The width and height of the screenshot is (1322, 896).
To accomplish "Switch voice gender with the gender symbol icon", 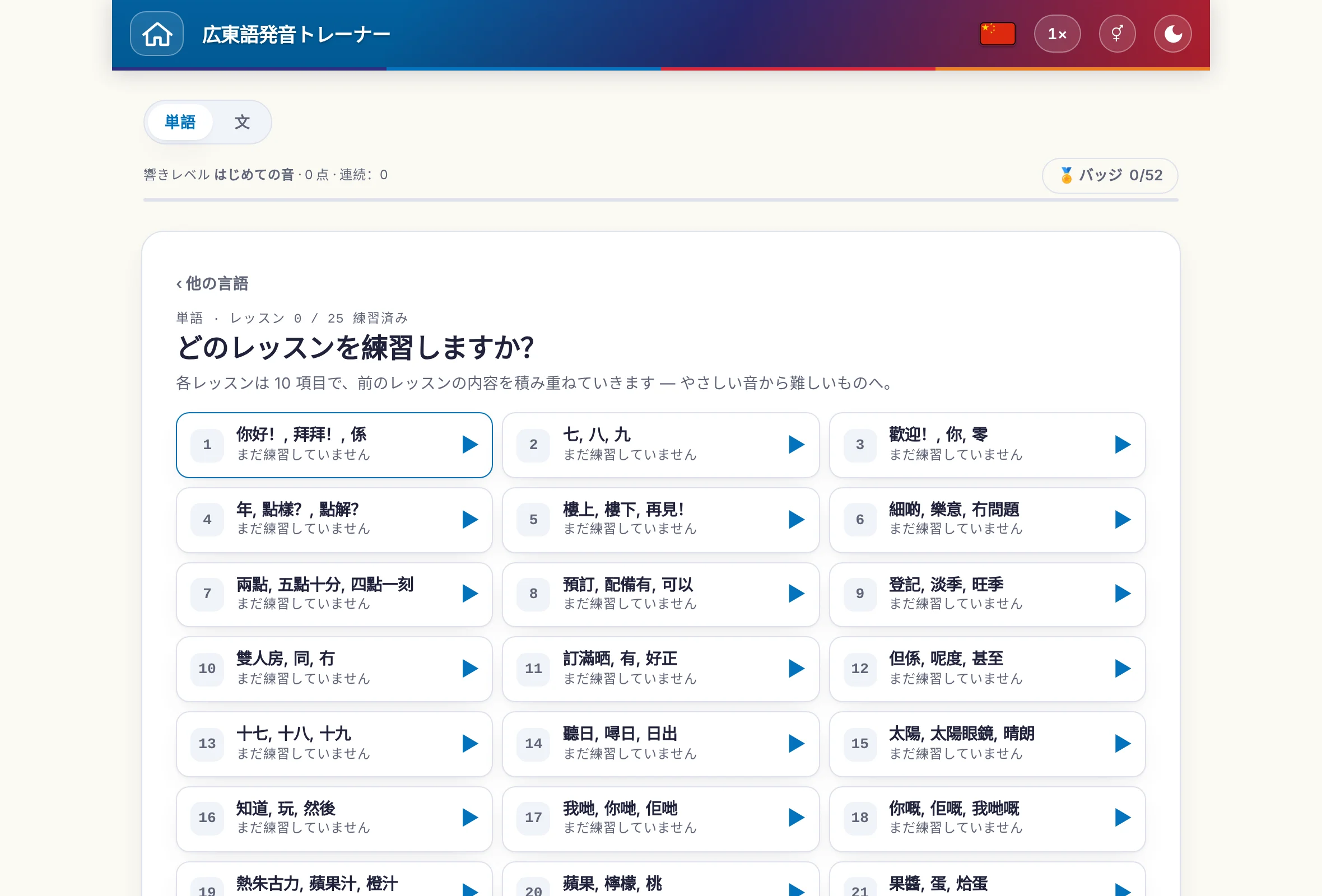I will pyautogui.click(x=1116, y=34).
